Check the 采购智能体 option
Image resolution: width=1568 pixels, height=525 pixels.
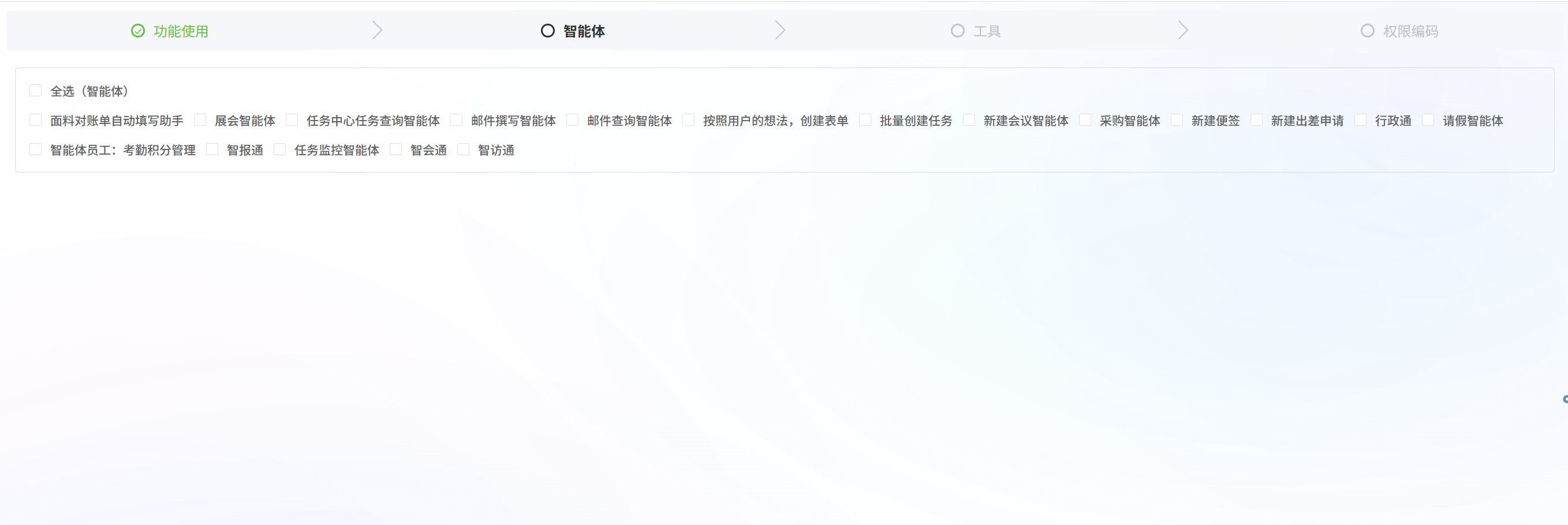coord(1085,120)
